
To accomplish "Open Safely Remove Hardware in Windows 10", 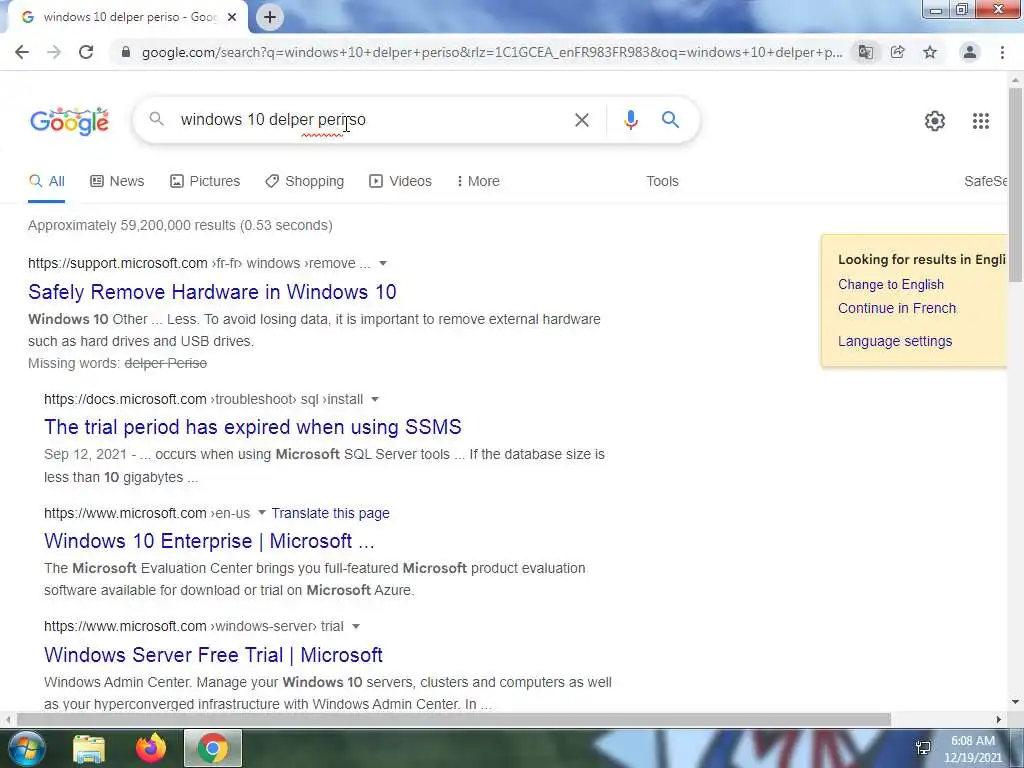I will tap(212, 292).
